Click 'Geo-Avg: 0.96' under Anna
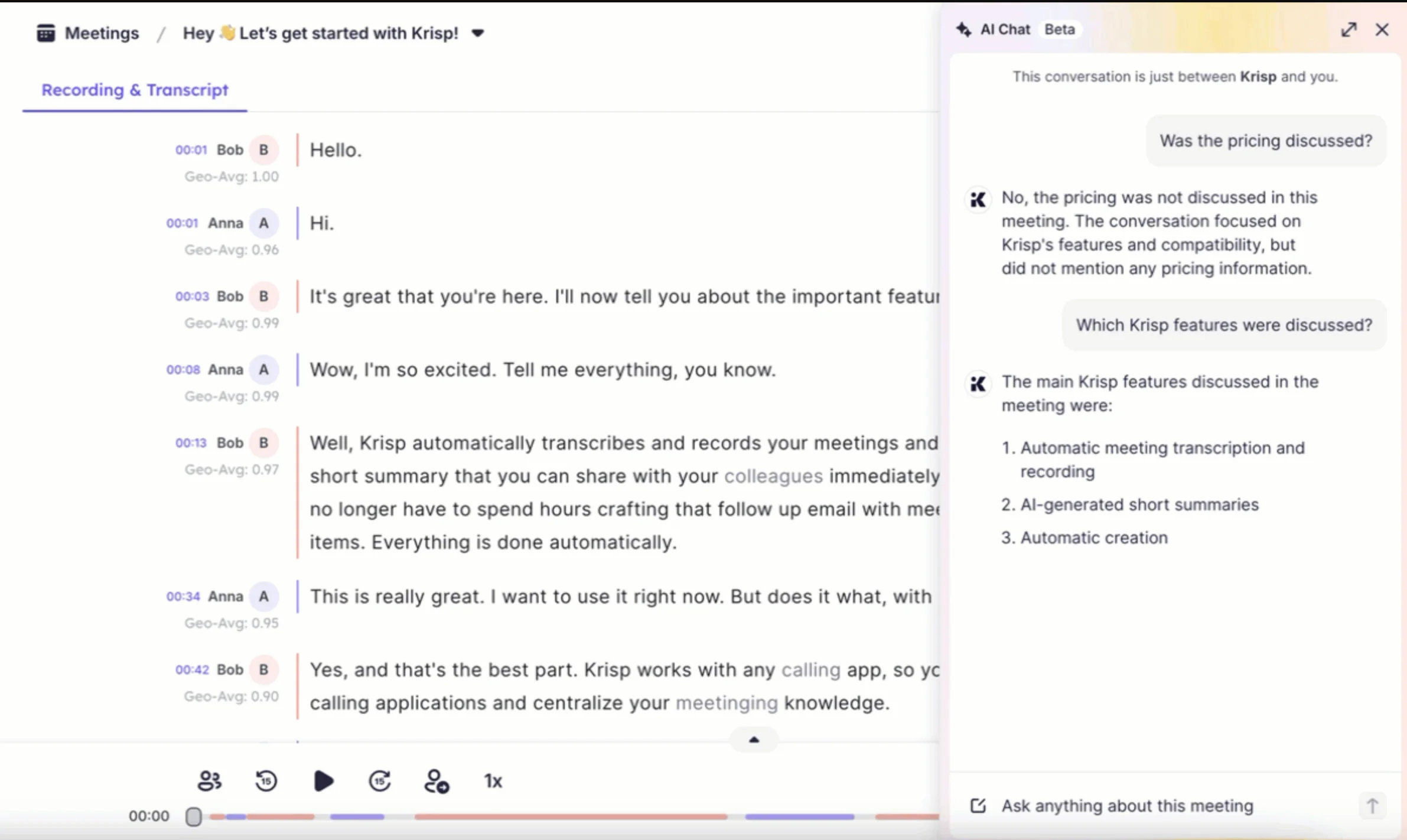Viewport: 1407px width, 840px height. pos(232,250)
